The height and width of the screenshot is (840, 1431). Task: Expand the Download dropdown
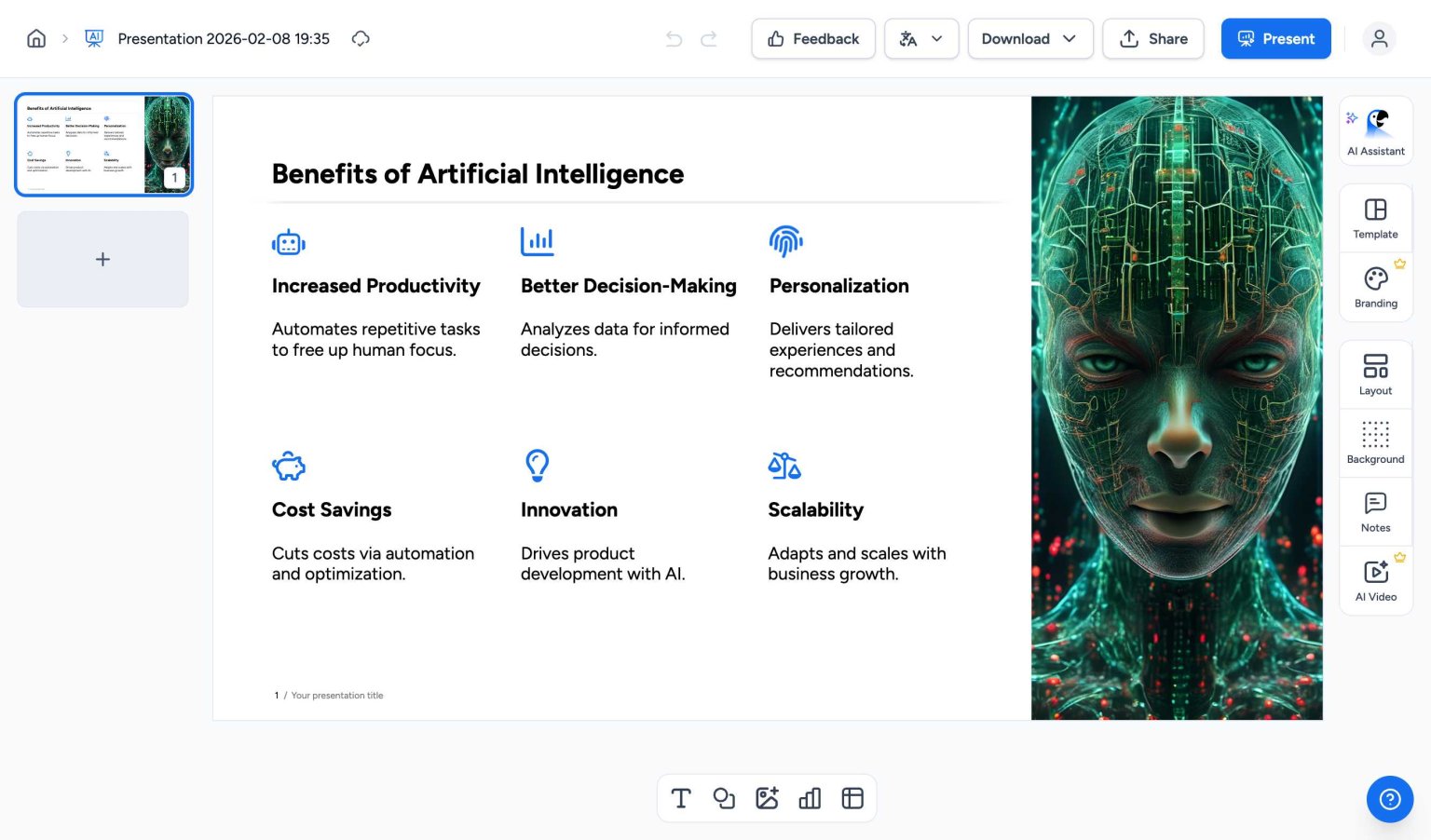tap(1030, 39)
